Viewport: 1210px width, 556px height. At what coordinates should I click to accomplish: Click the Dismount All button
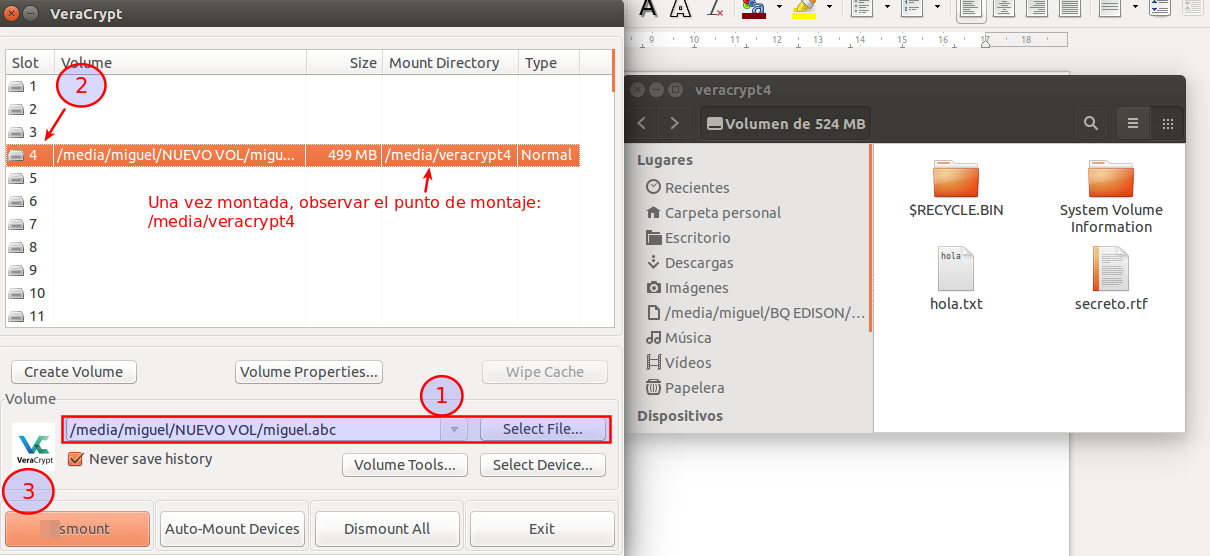[x=387, y=528]
